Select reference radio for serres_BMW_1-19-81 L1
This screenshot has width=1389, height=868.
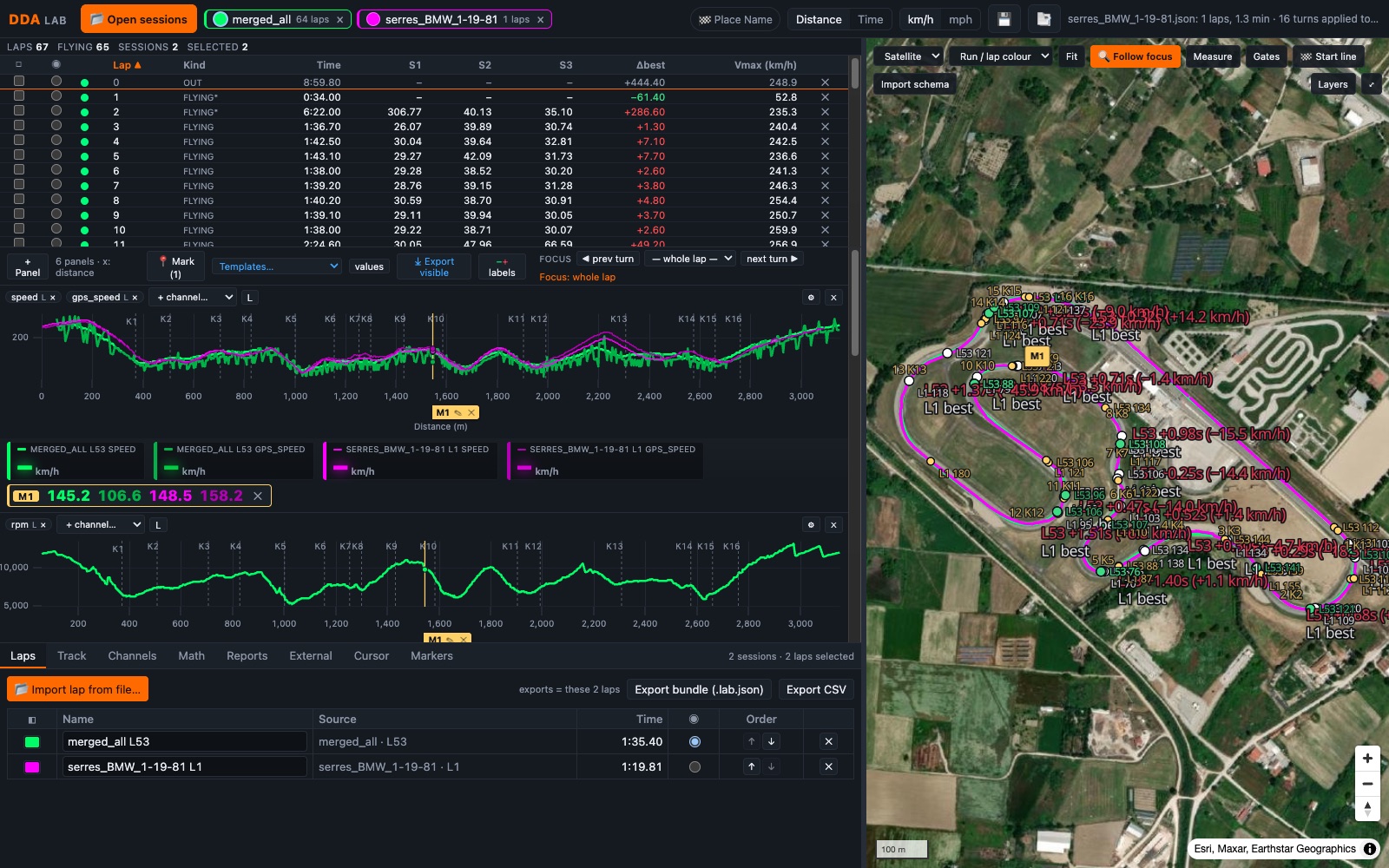pos(694,766)
